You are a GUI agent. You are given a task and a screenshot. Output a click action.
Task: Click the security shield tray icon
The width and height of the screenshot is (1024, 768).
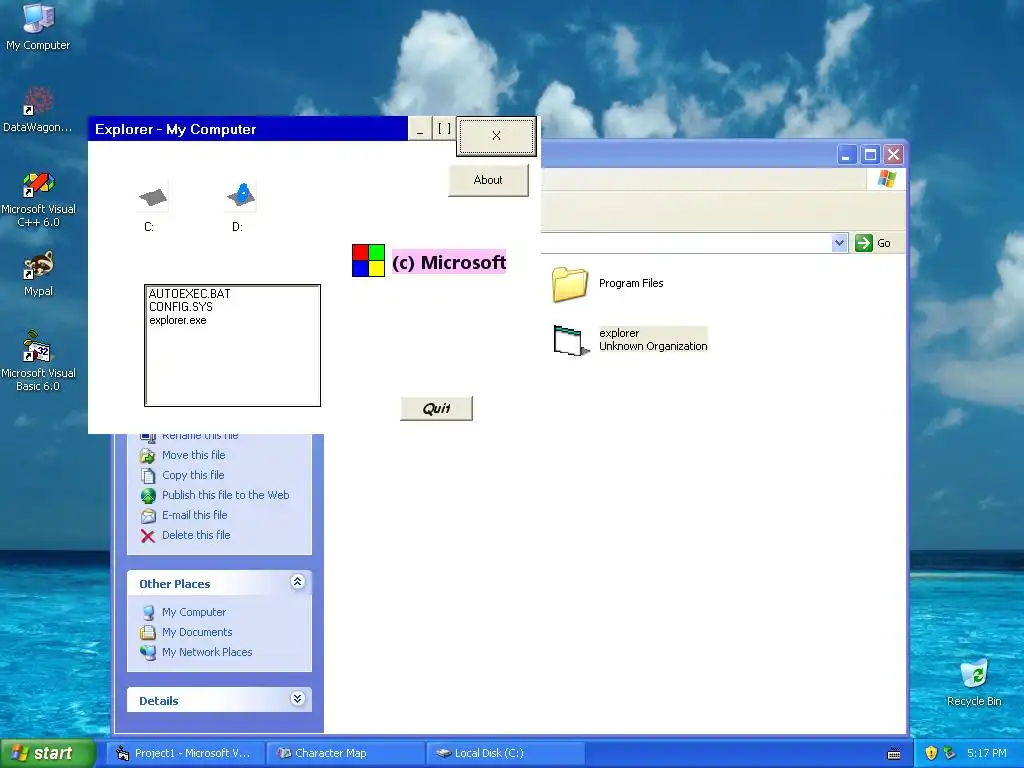(931, 753)
